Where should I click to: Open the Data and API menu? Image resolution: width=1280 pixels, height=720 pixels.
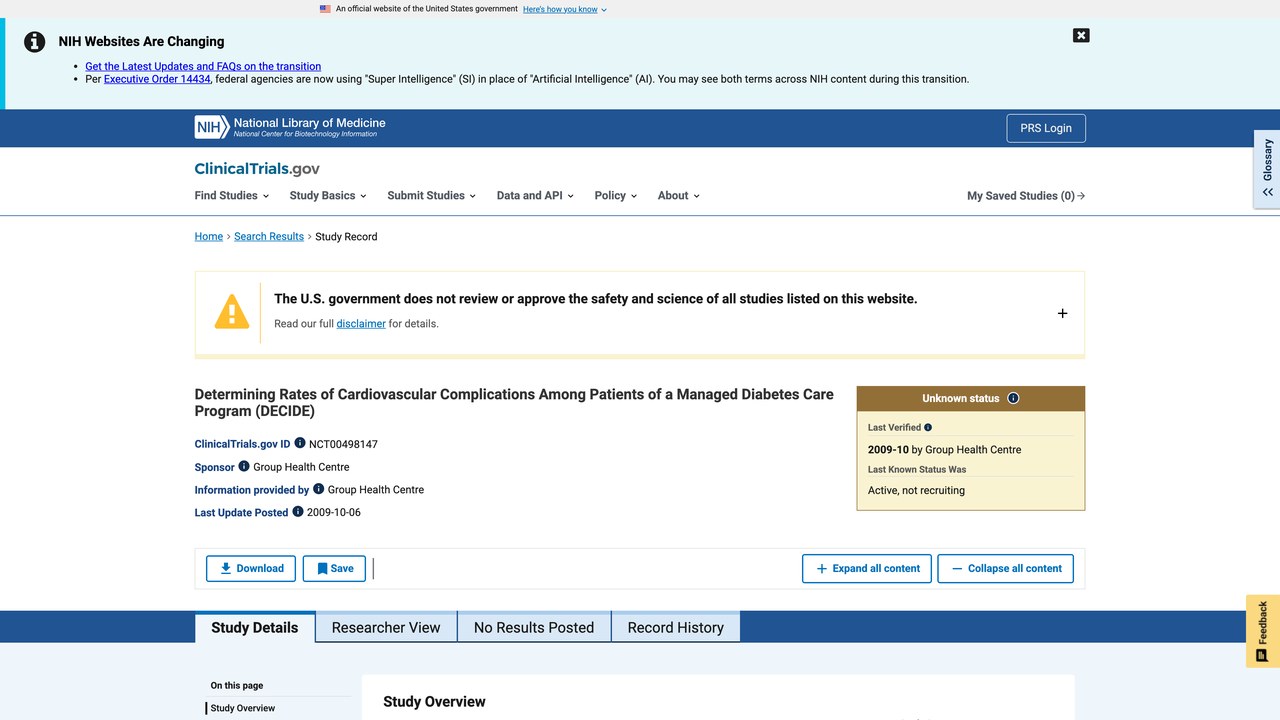[x=535, y=196]
